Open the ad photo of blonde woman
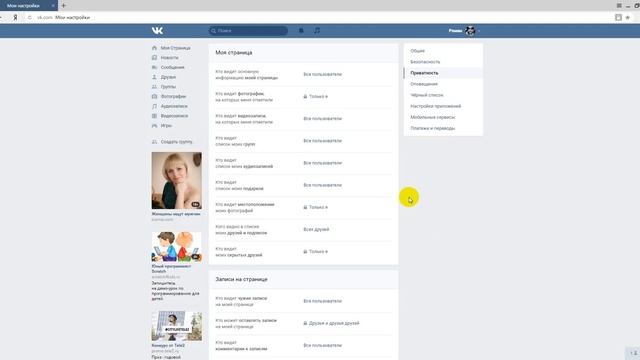Viewport: 640px width, 360px height. coord(177,180)
